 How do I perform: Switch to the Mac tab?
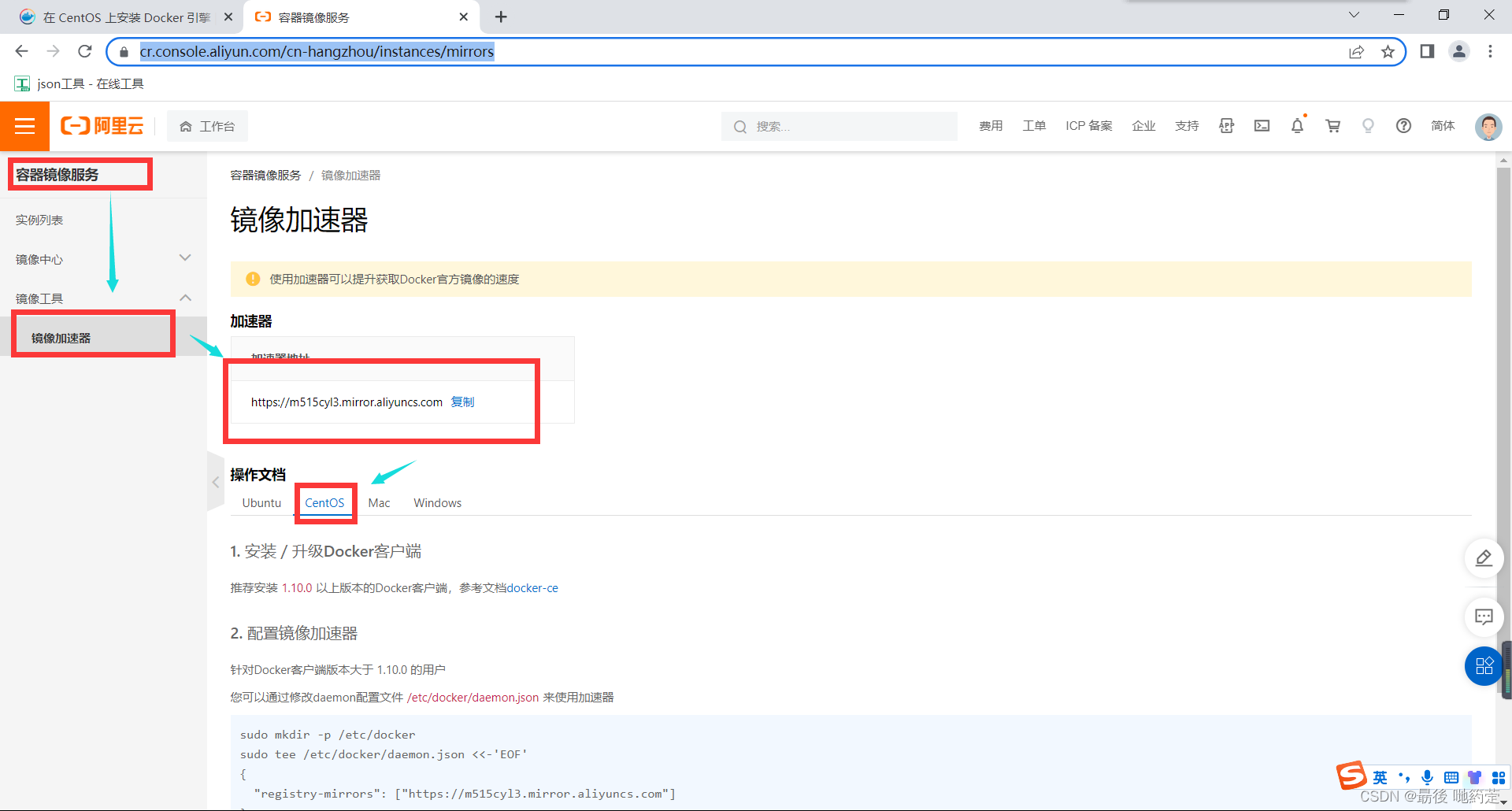point(379,502)
